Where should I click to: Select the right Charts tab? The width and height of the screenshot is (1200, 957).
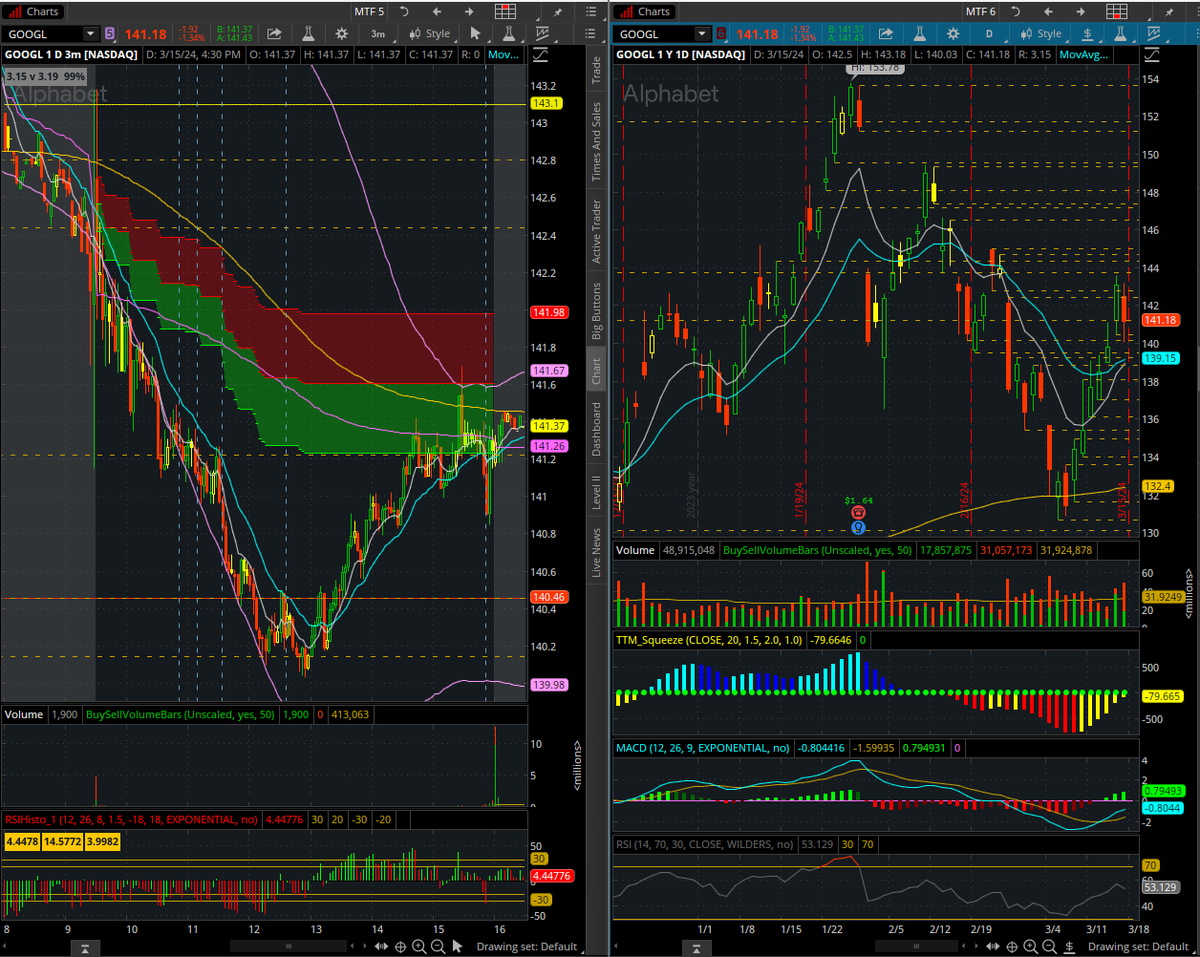point(645,12)
